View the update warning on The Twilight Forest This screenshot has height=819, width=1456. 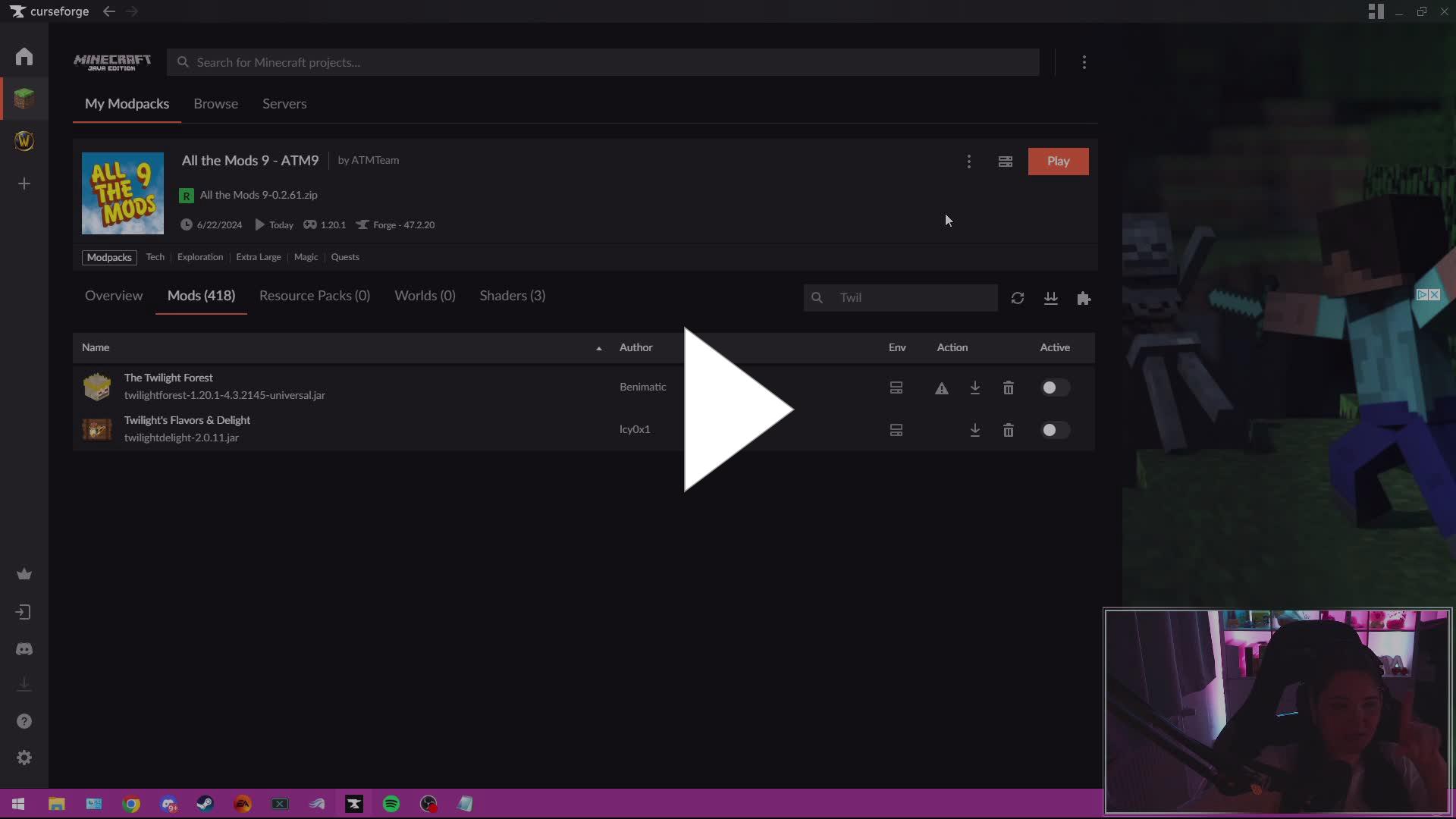[x=941, y=388]
